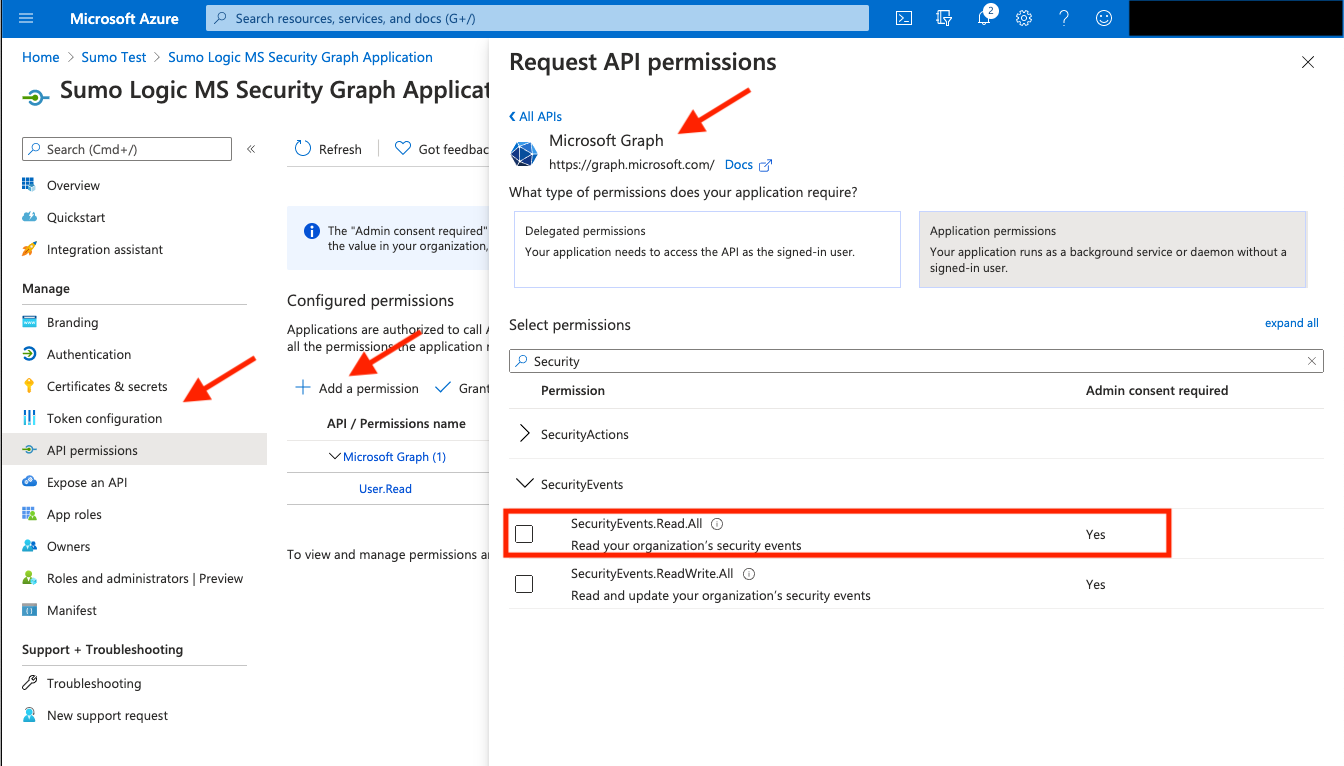Open Azure notifications bell

(983, 17)
